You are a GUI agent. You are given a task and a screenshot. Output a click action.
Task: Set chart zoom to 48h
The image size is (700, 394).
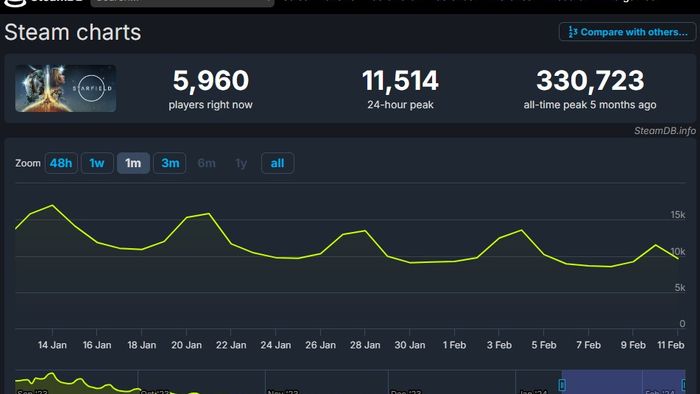pos(61,163)
